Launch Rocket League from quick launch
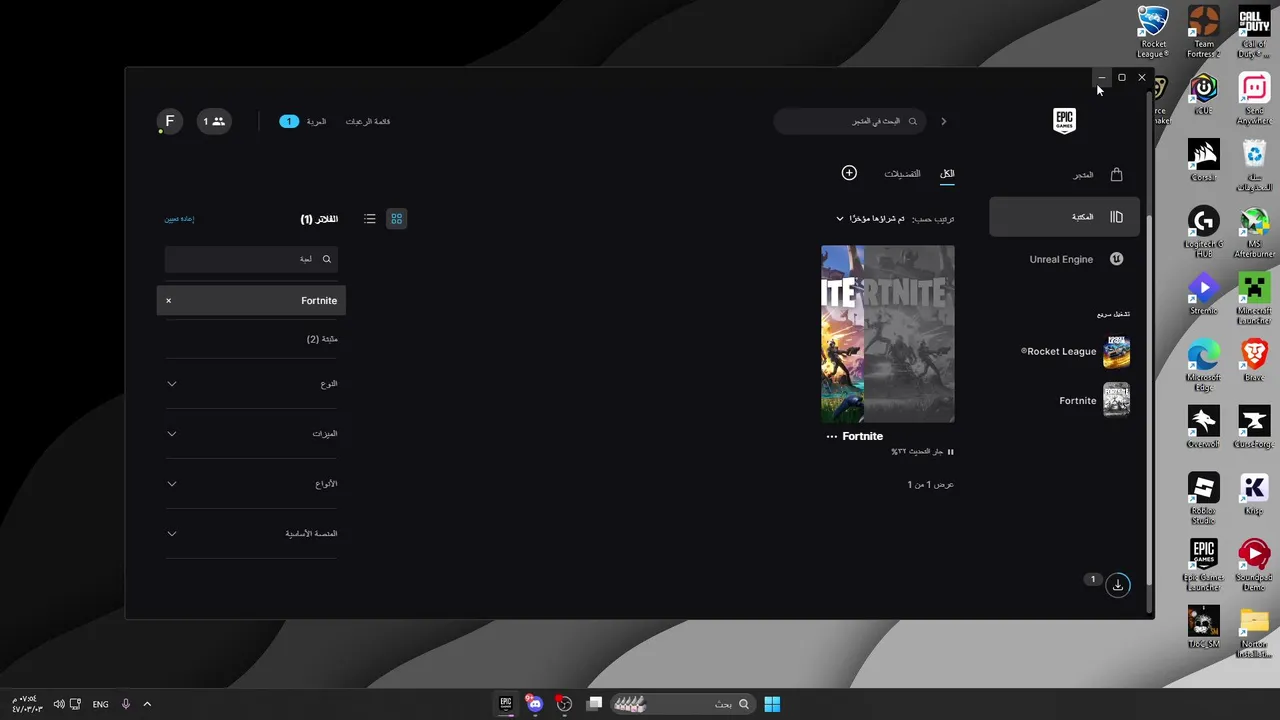Image resolution: width=1280 pixels, height=720 pixels. coord(1074,351)
